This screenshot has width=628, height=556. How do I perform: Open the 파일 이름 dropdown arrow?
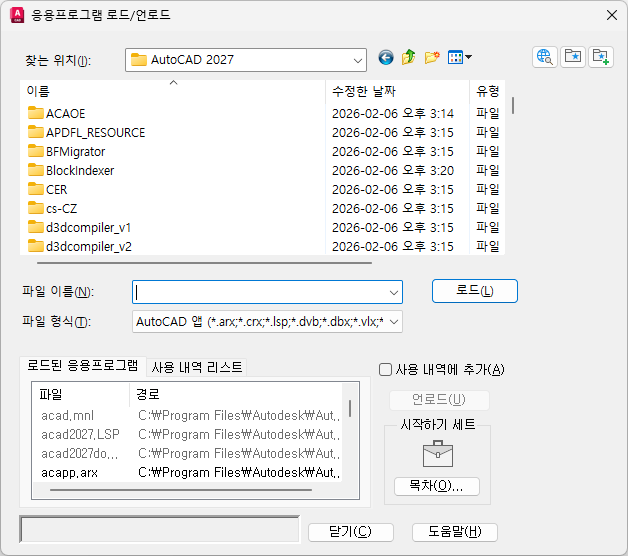[x=394, y=292]
